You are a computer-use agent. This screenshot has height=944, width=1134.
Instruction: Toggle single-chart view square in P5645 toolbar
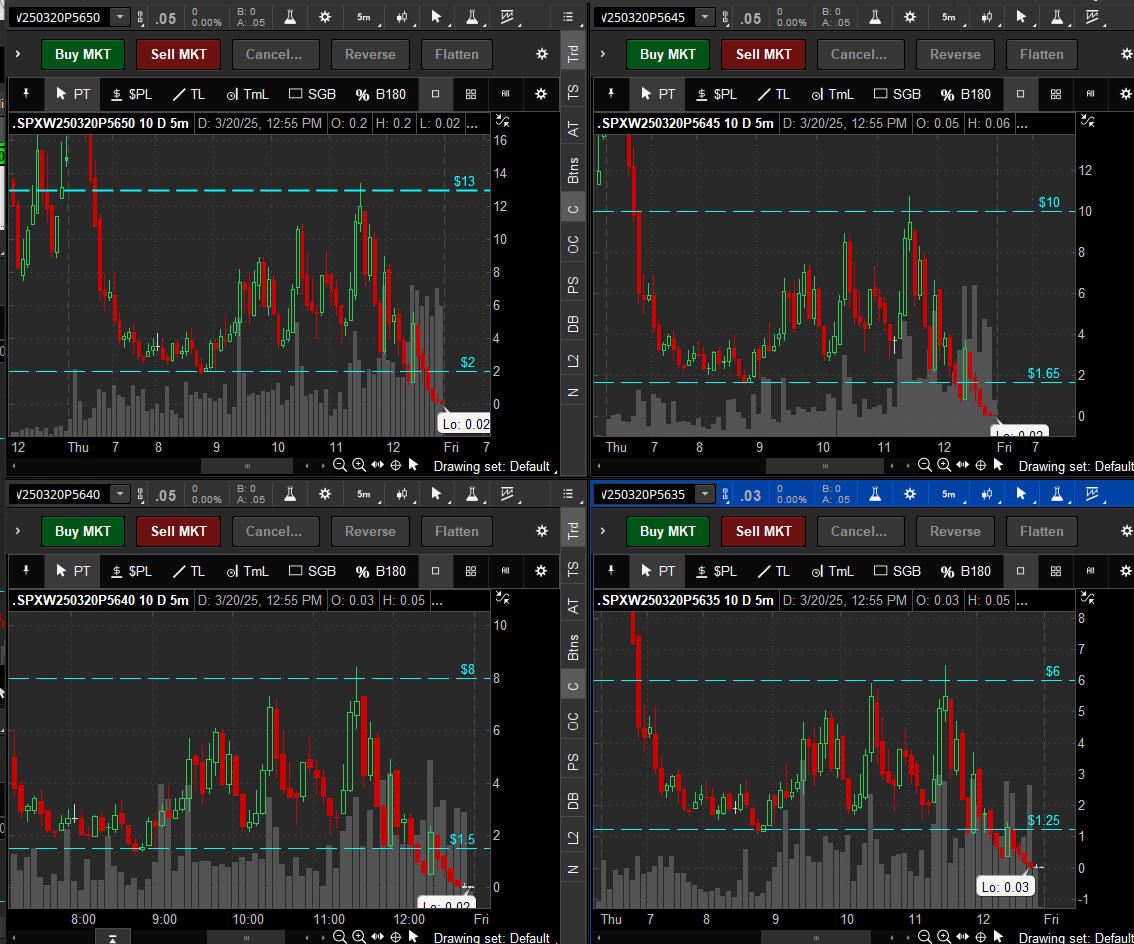tap(1020, 94)
